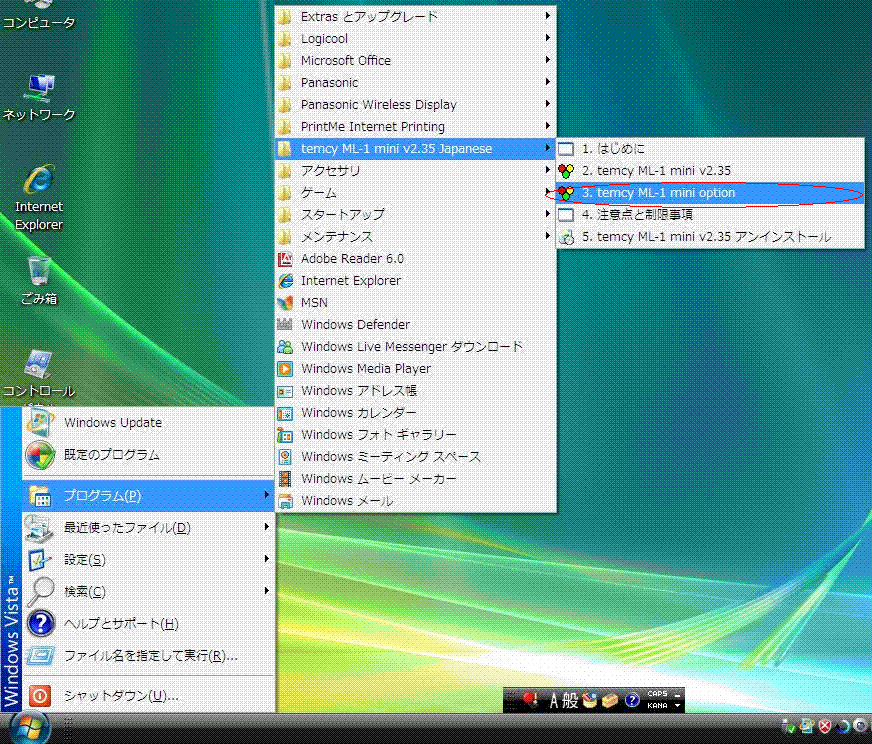
Task: Open Internet Explorer desktop shortcut
Action: 39,197
